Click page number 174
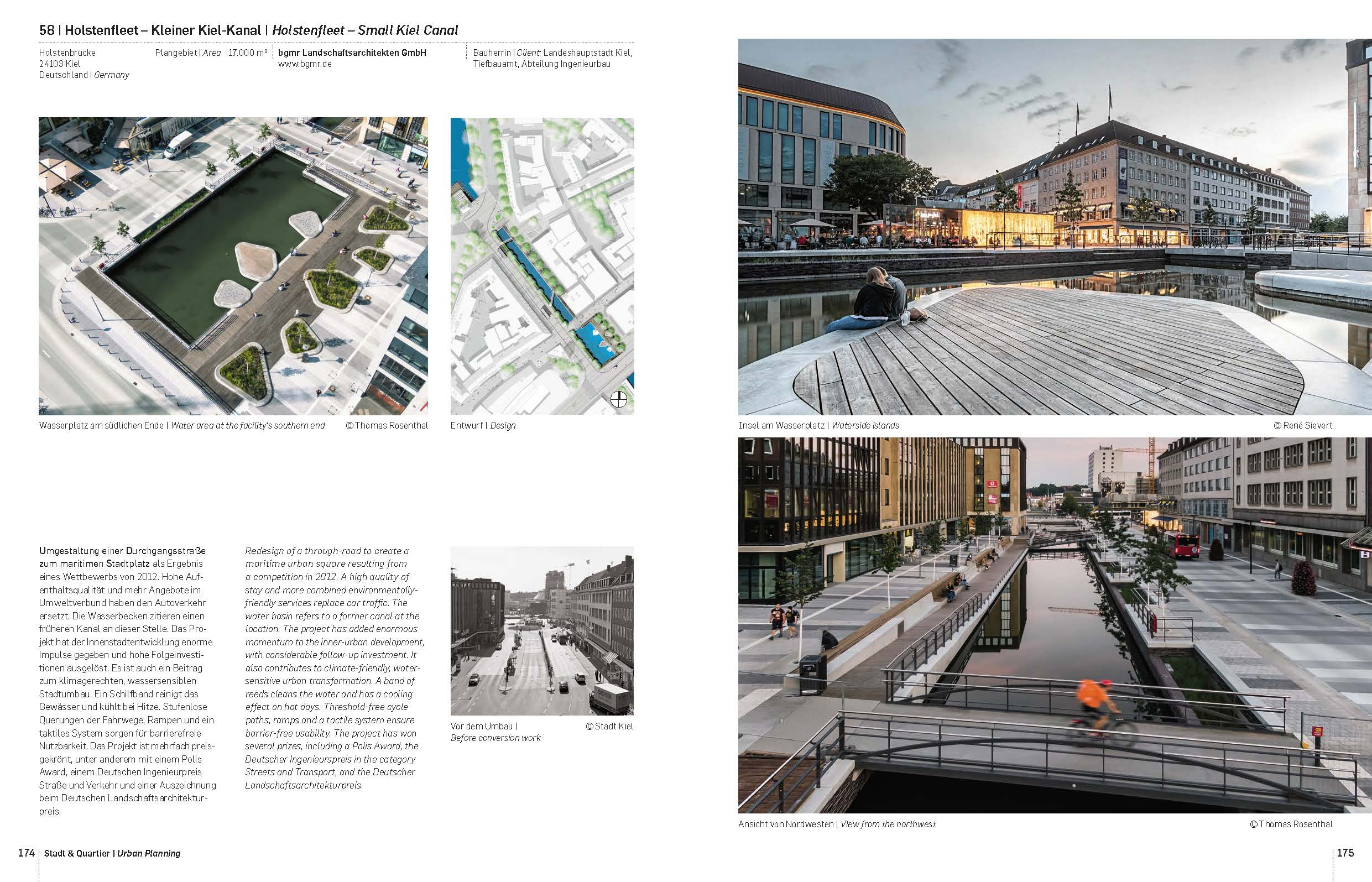Screen dimensions: 1372x882 [x=27, y=853]
